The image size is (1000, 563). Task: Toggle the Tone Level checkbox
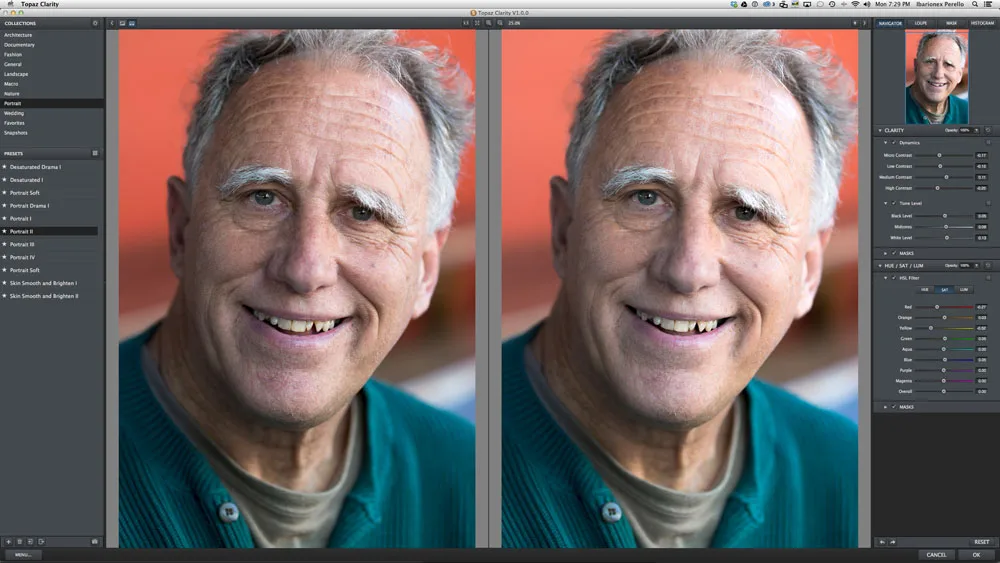894,203
